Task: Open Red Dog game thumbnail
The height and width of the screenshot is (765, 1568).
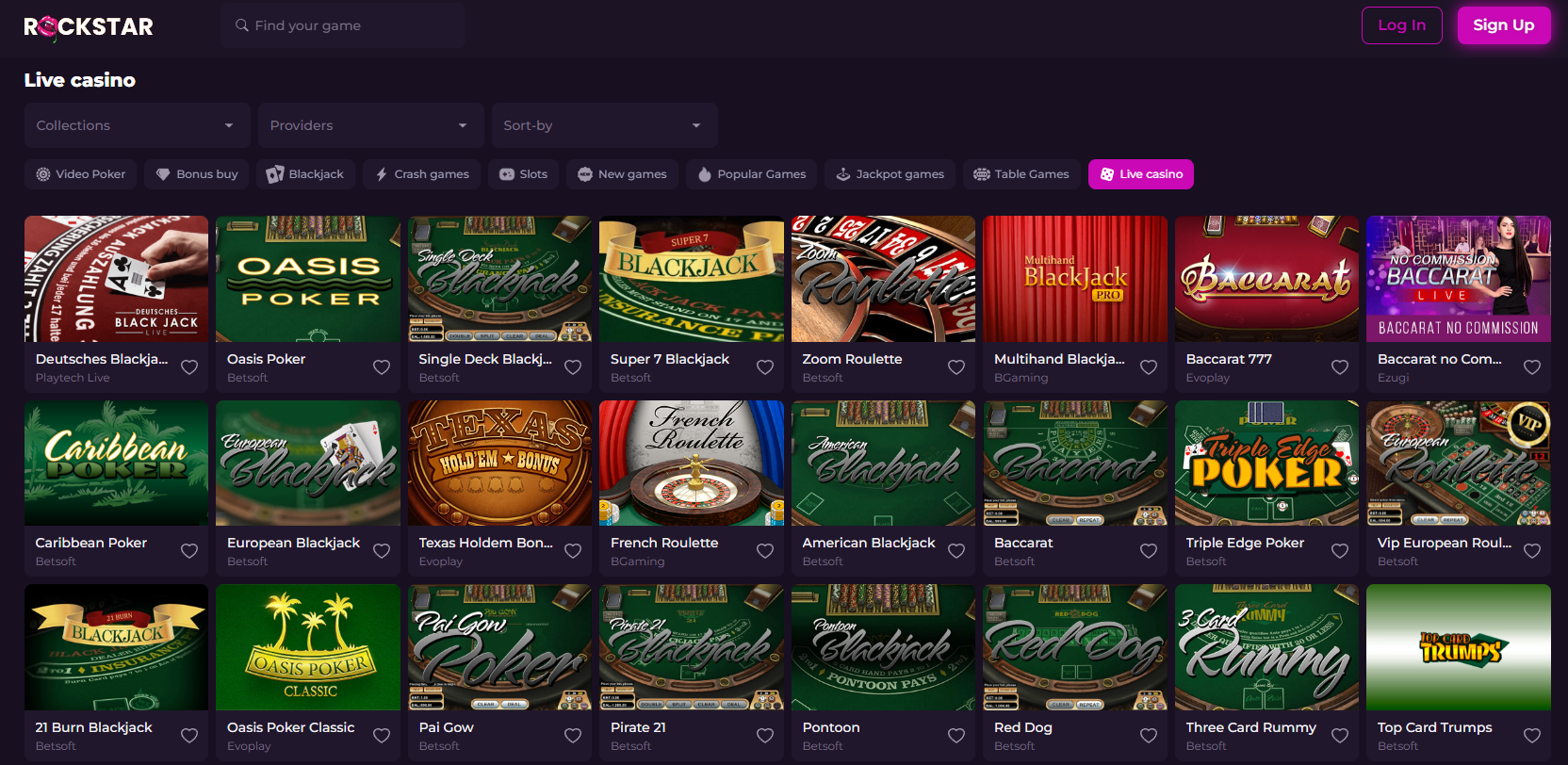Action: pyautogui.click(x=1075, y=647)
